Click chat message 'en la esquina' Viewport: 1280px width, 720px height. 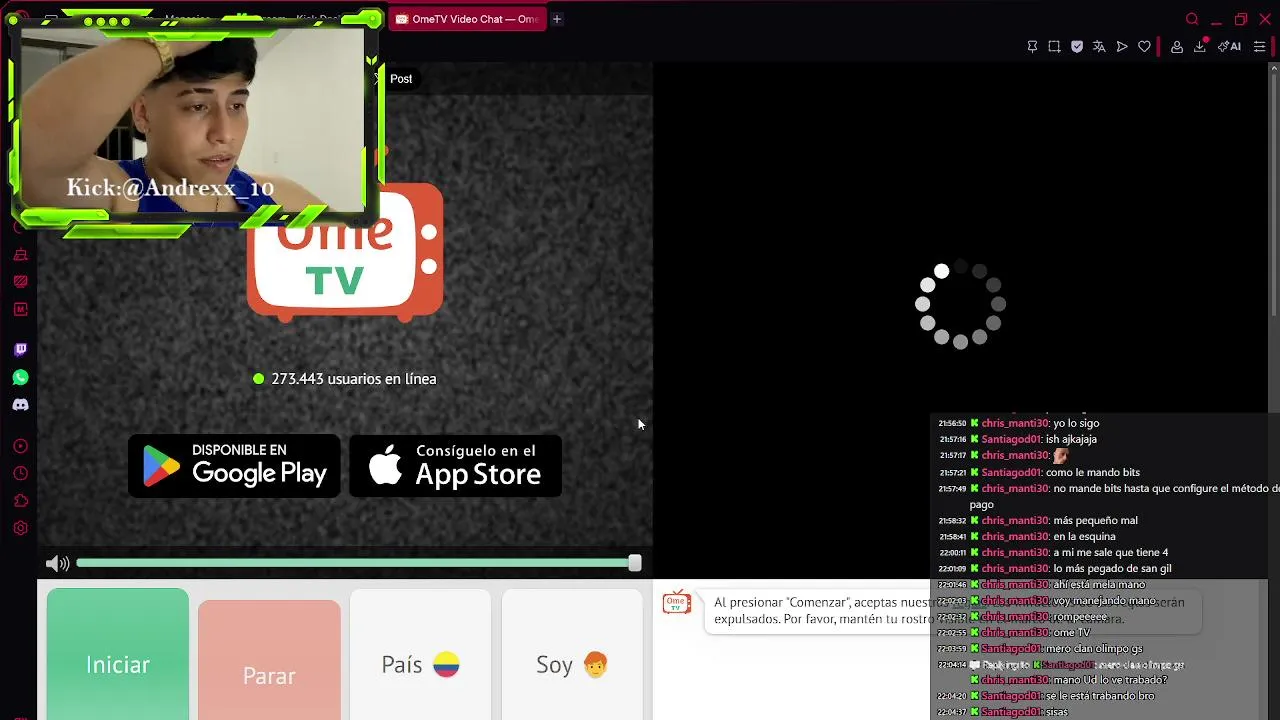tap(1084, 536)
